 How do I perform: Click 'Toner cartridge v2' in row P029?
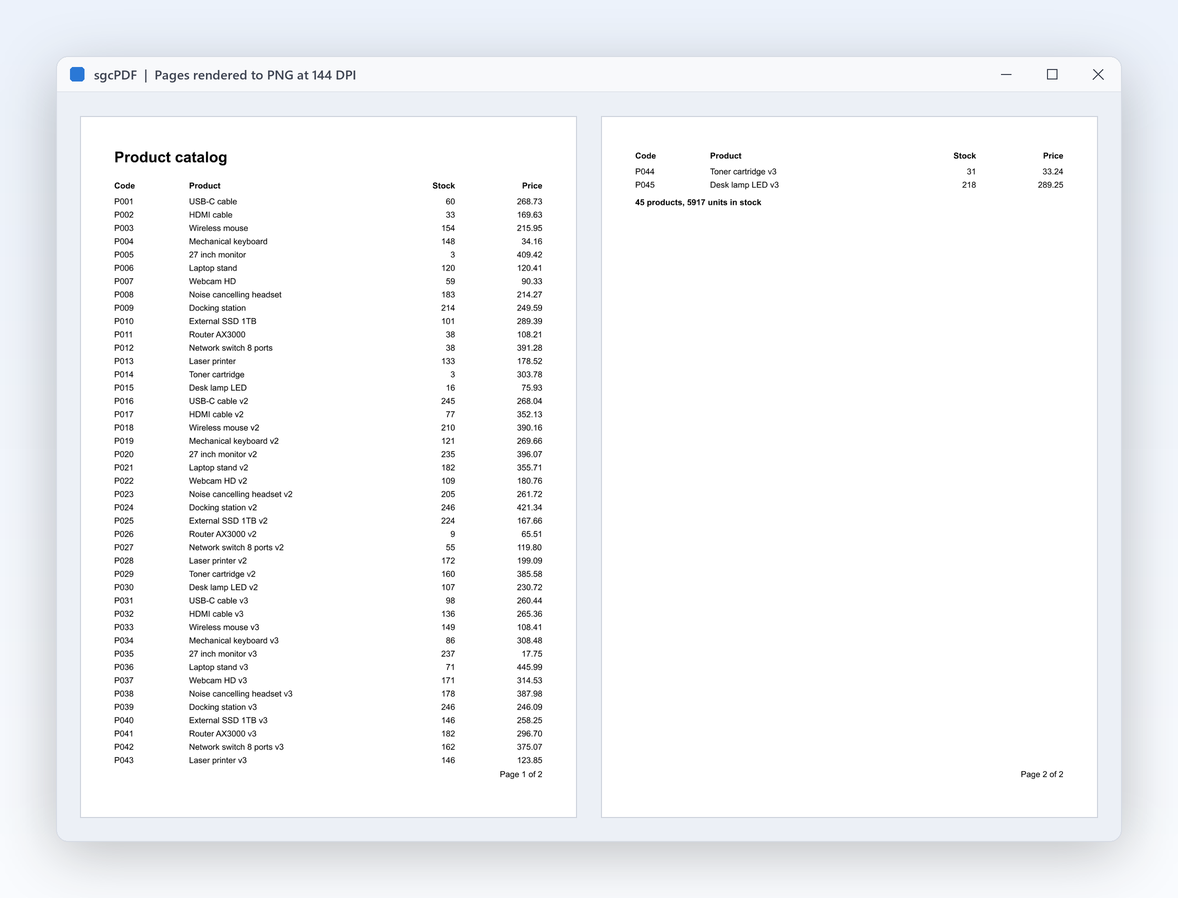click(222, 574)
